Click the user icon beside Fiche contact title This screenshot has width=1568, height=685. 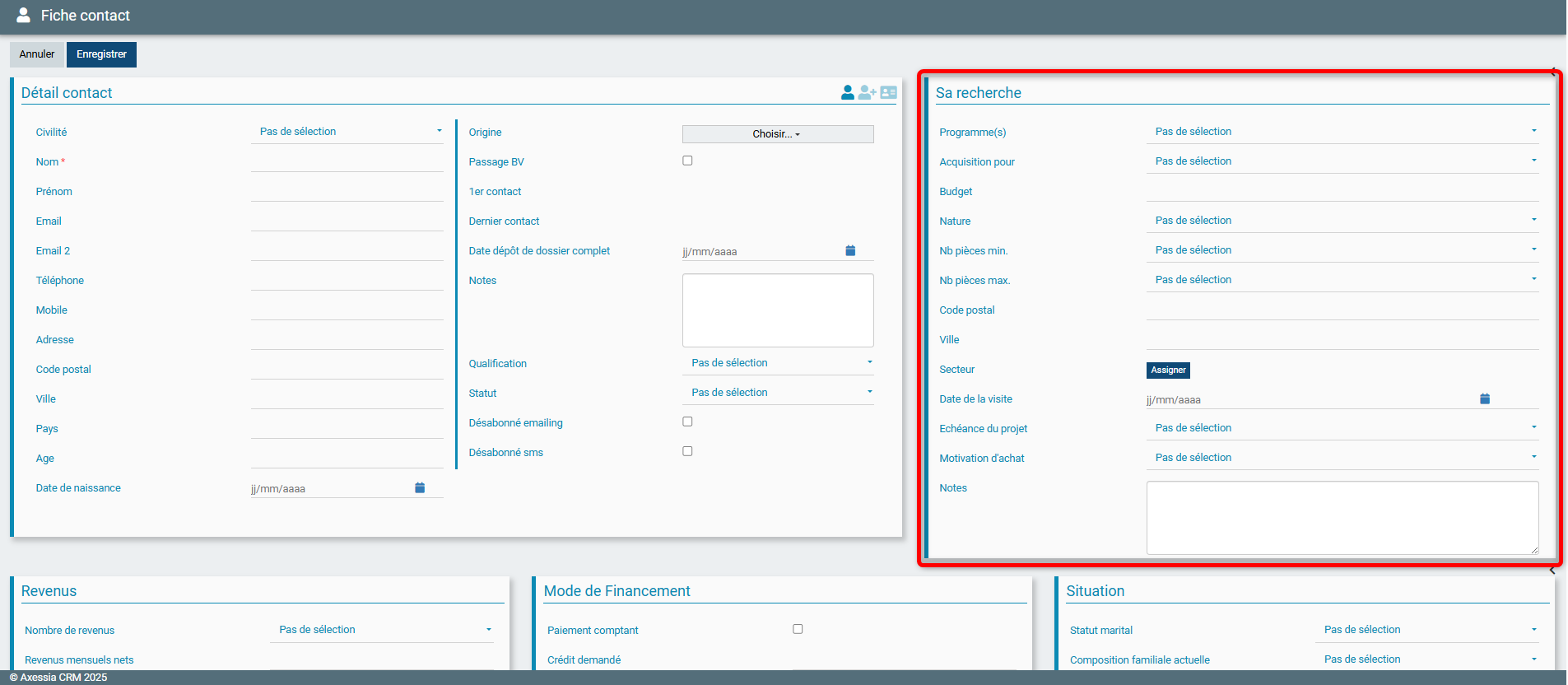[24, 16]
